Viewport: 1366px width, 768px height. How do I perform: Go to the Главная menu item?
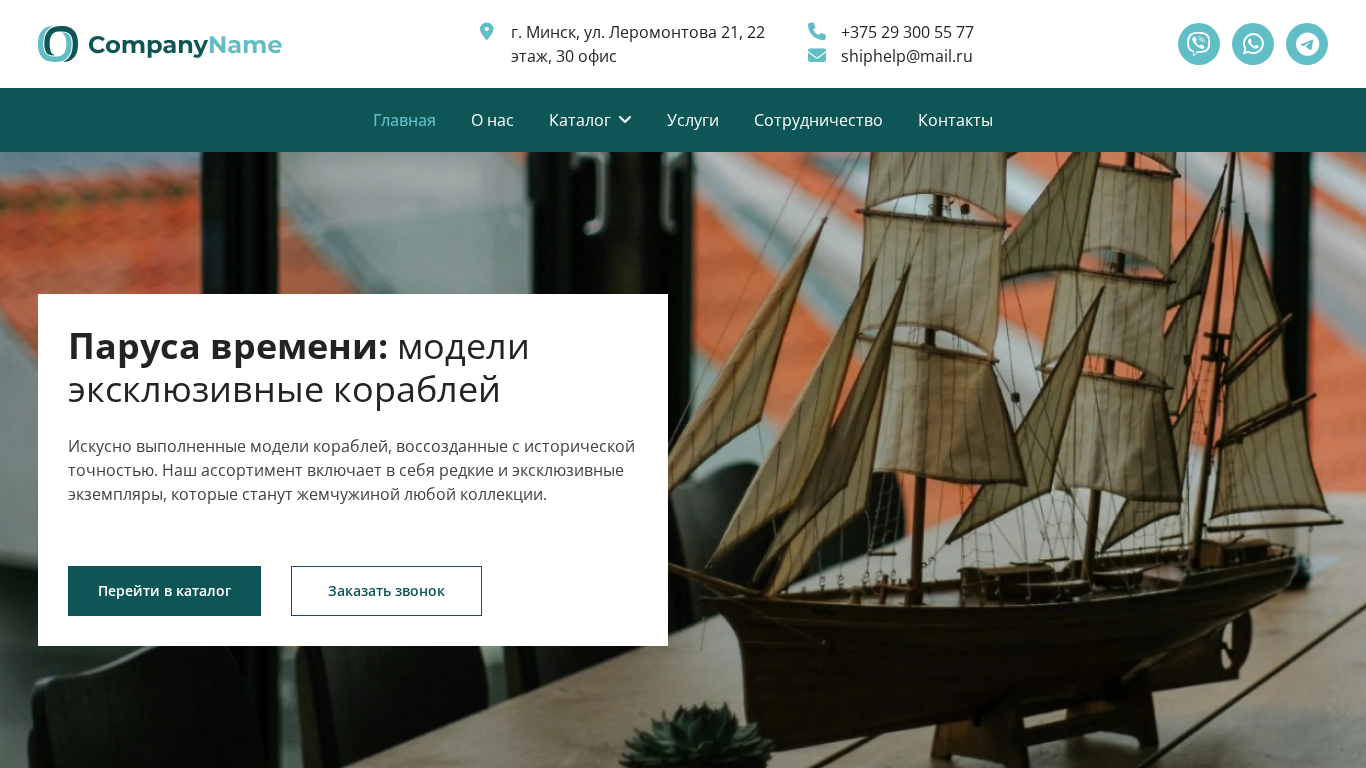tap(404, 120)
